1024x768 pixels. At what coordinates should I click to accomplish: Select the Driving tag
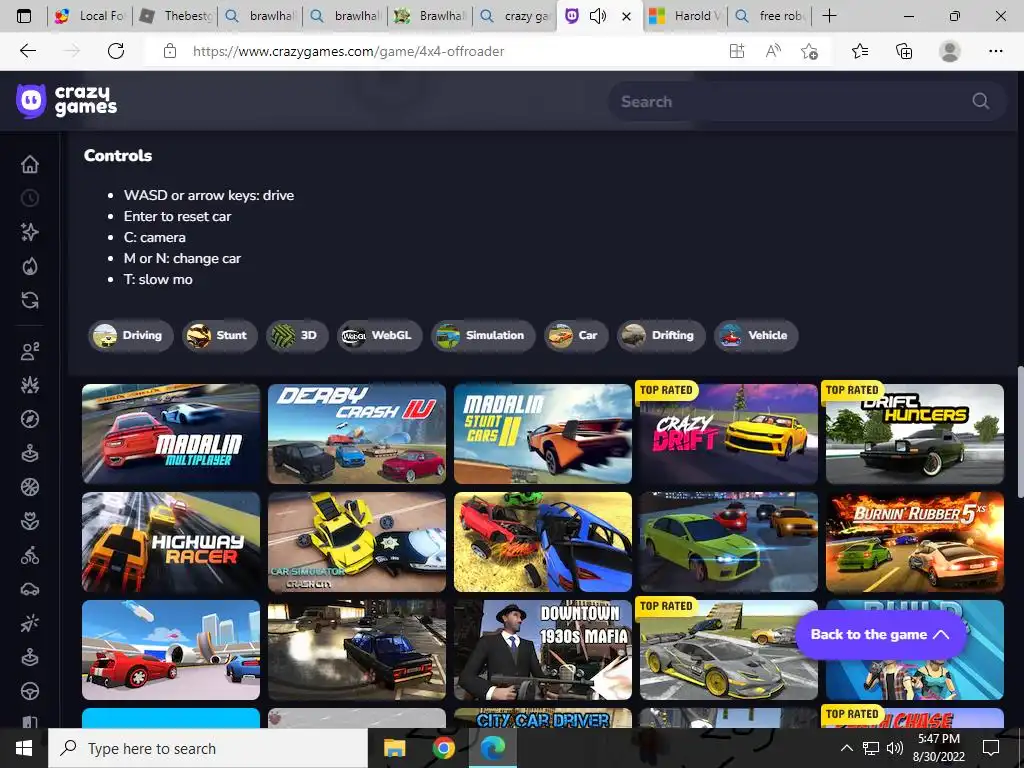point(130,335)
